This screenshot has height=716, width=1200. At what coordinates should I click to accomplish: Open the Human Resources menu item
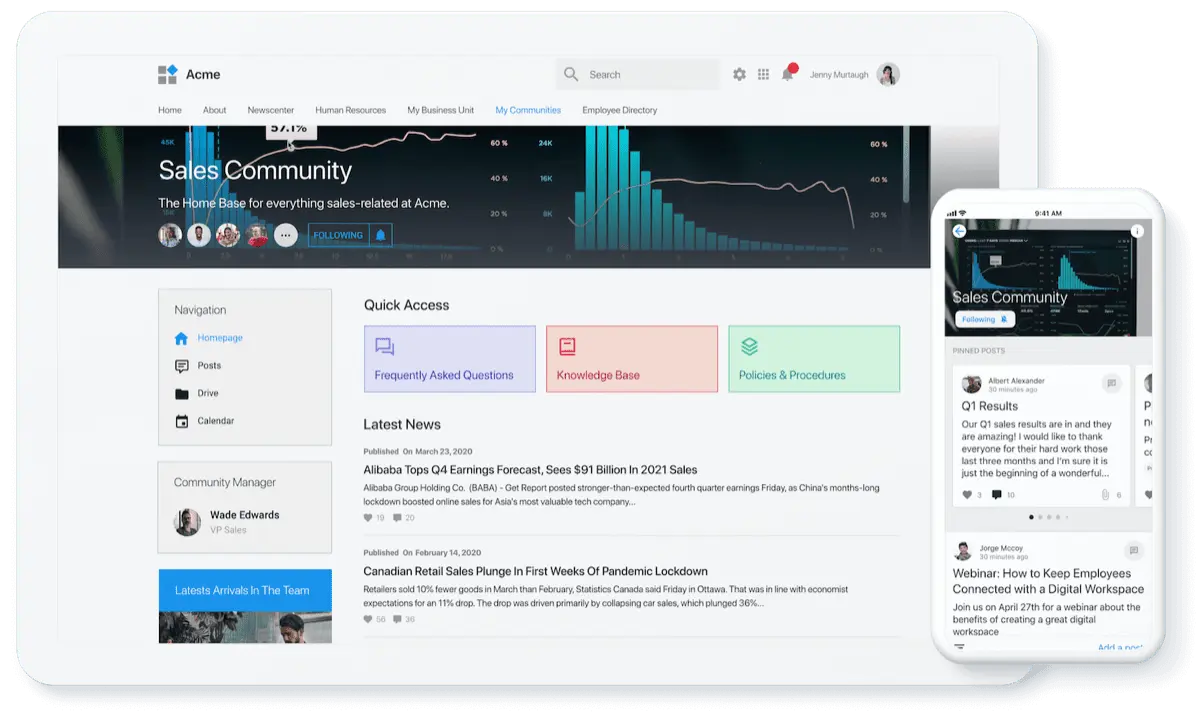coord(350,110)
